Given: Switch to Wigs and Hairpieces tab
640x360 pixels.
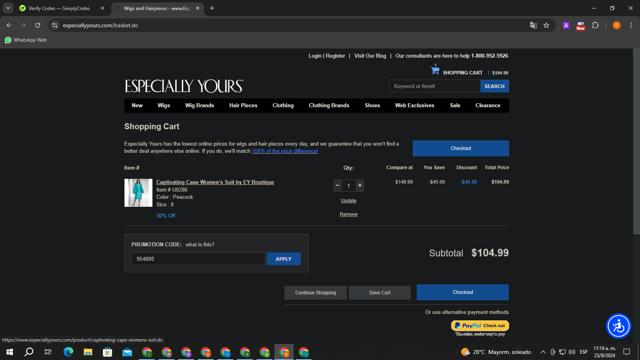Looking at the screenshot, I should [x=156, y=8].
